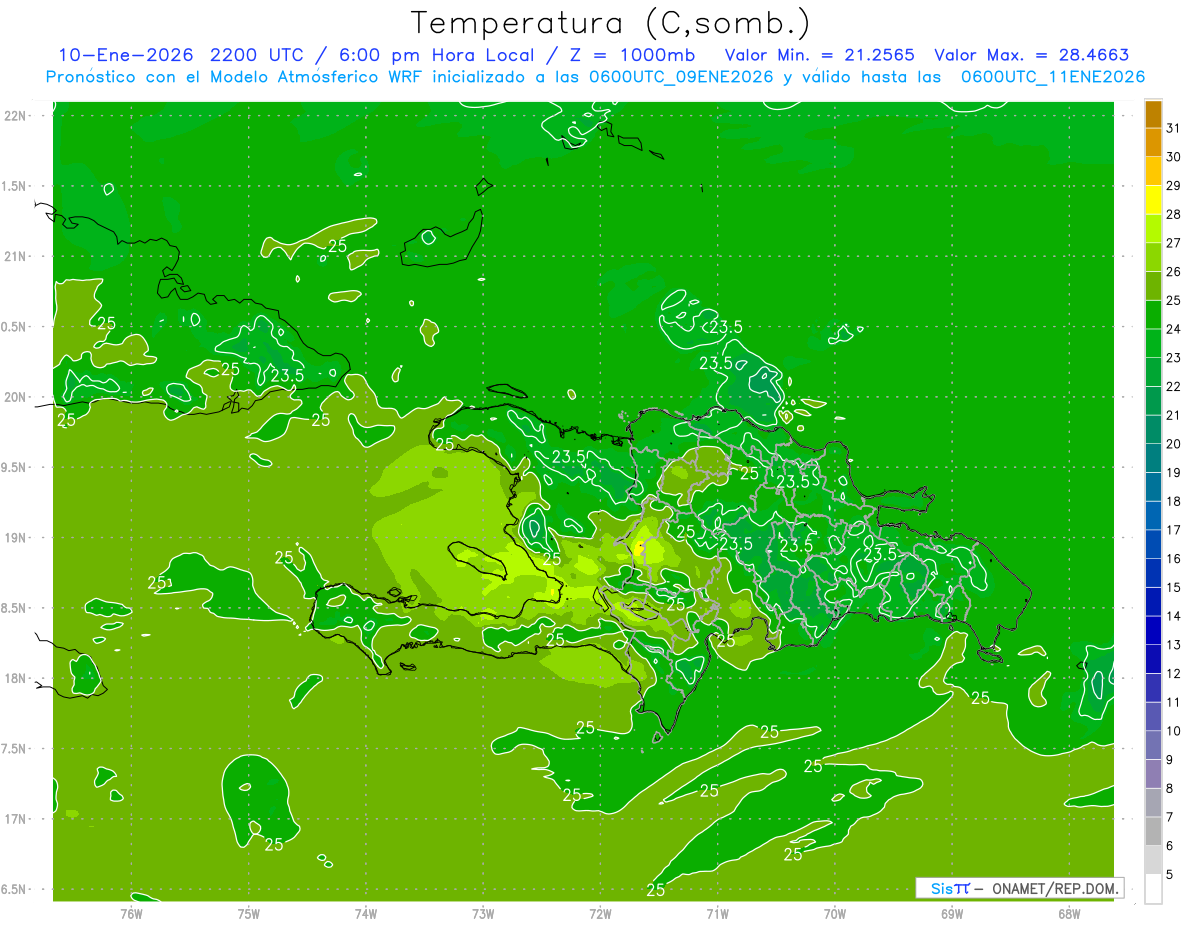
Task: Click the Valor Max. = 28.4663 readout
Action: [1032, 55]
